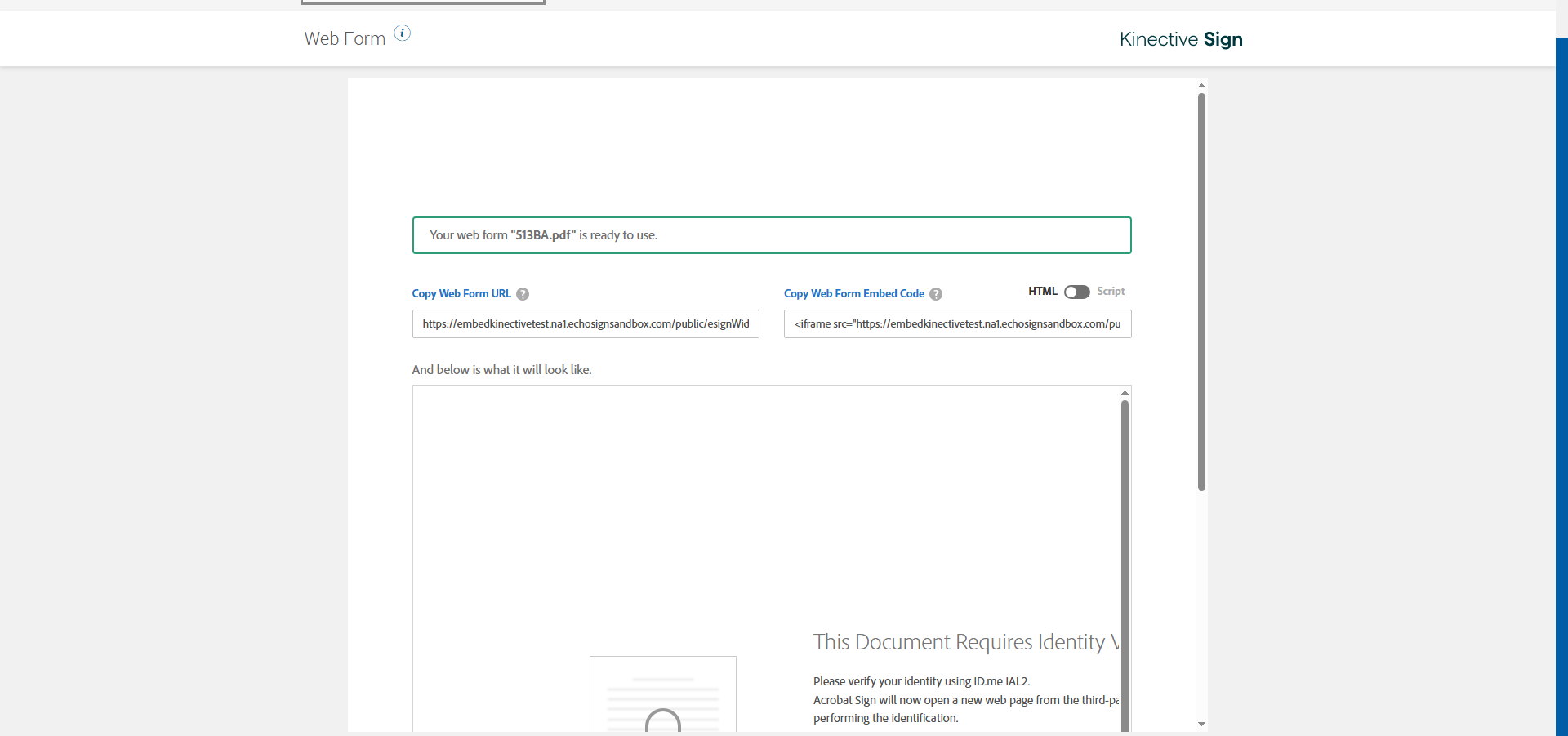
Task: Click the outer panel vertical scrollbar thumb
Action: [1201, 292]
